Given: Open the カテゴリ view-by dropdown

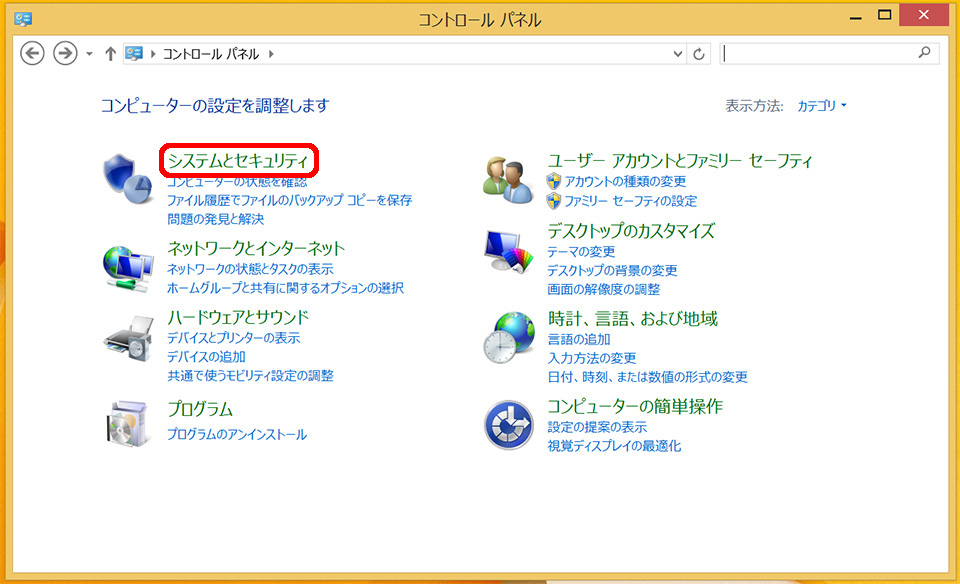Looking at the screenshot, I should click(x=822, y=106).
